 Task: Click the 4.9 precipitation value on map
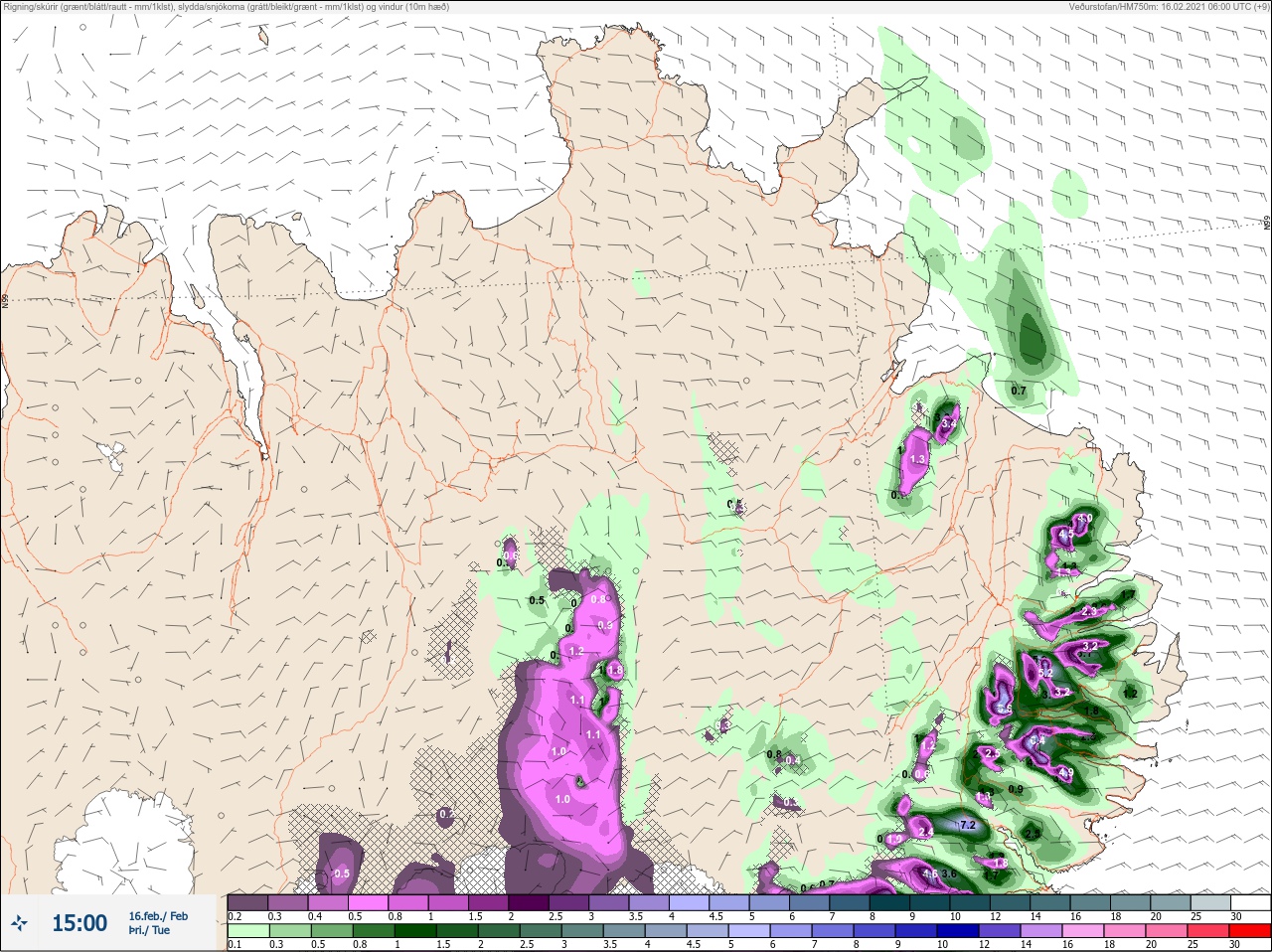tap(1065, 773)
